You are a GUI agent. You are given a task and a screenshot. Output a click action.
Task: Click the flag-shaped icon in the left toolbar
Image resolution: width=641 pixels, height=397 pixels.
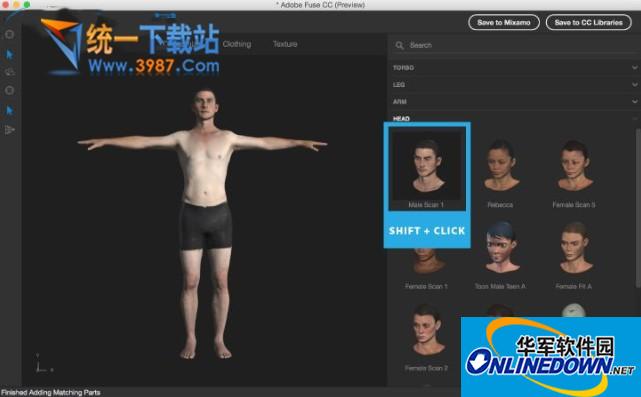[x=9, y=130]
